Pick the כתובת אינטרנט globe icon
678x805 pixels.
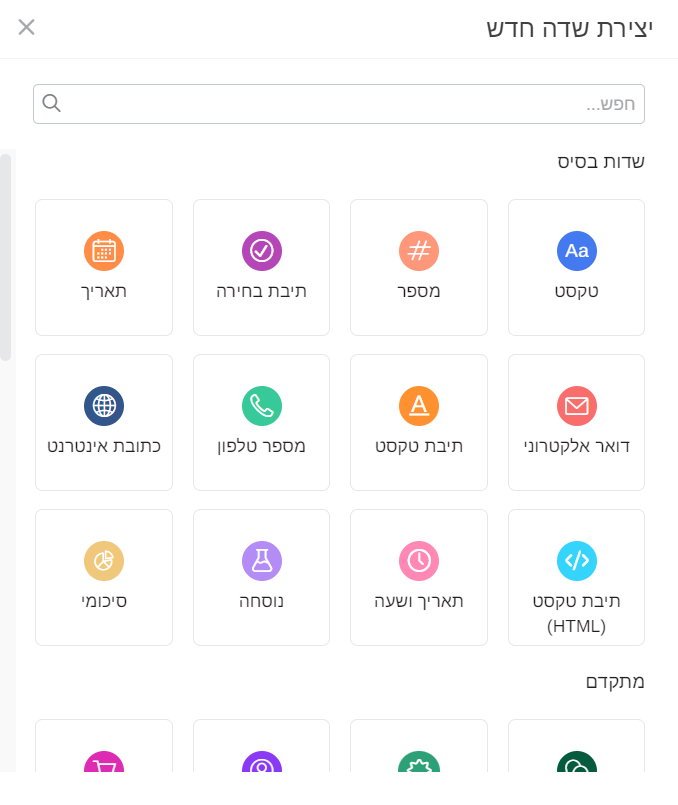[104, 406]
